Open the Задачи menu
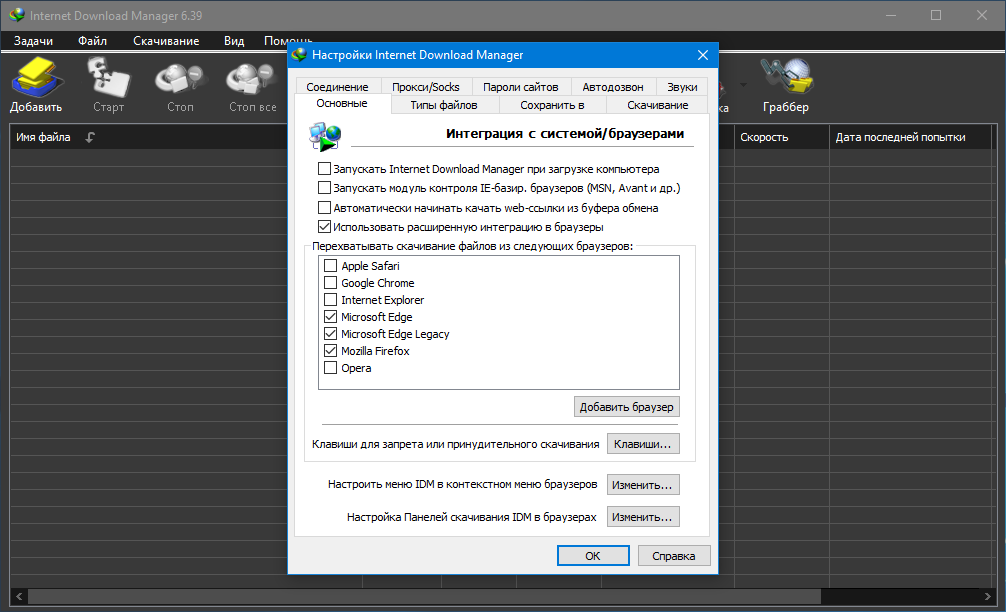The height and width of the screenshot is (612, 1006). 33,41
